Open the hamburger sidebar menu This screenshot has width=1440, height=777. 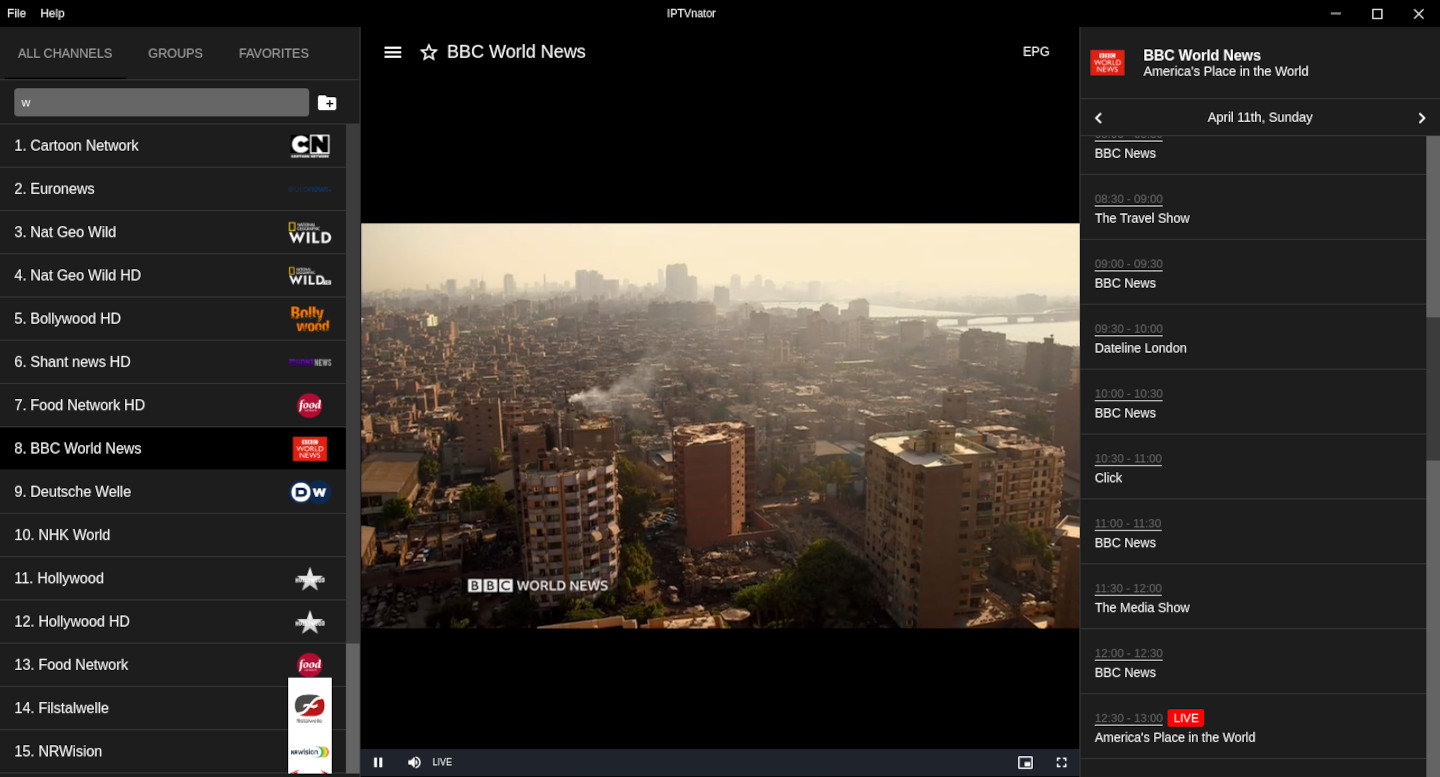393,52
